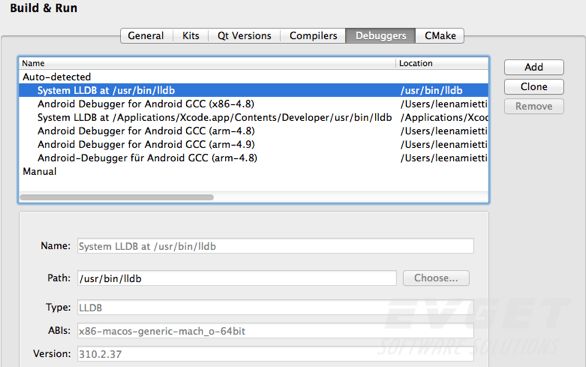Click the Name column header
586x367 pixels.
click(x=207, y=63)
